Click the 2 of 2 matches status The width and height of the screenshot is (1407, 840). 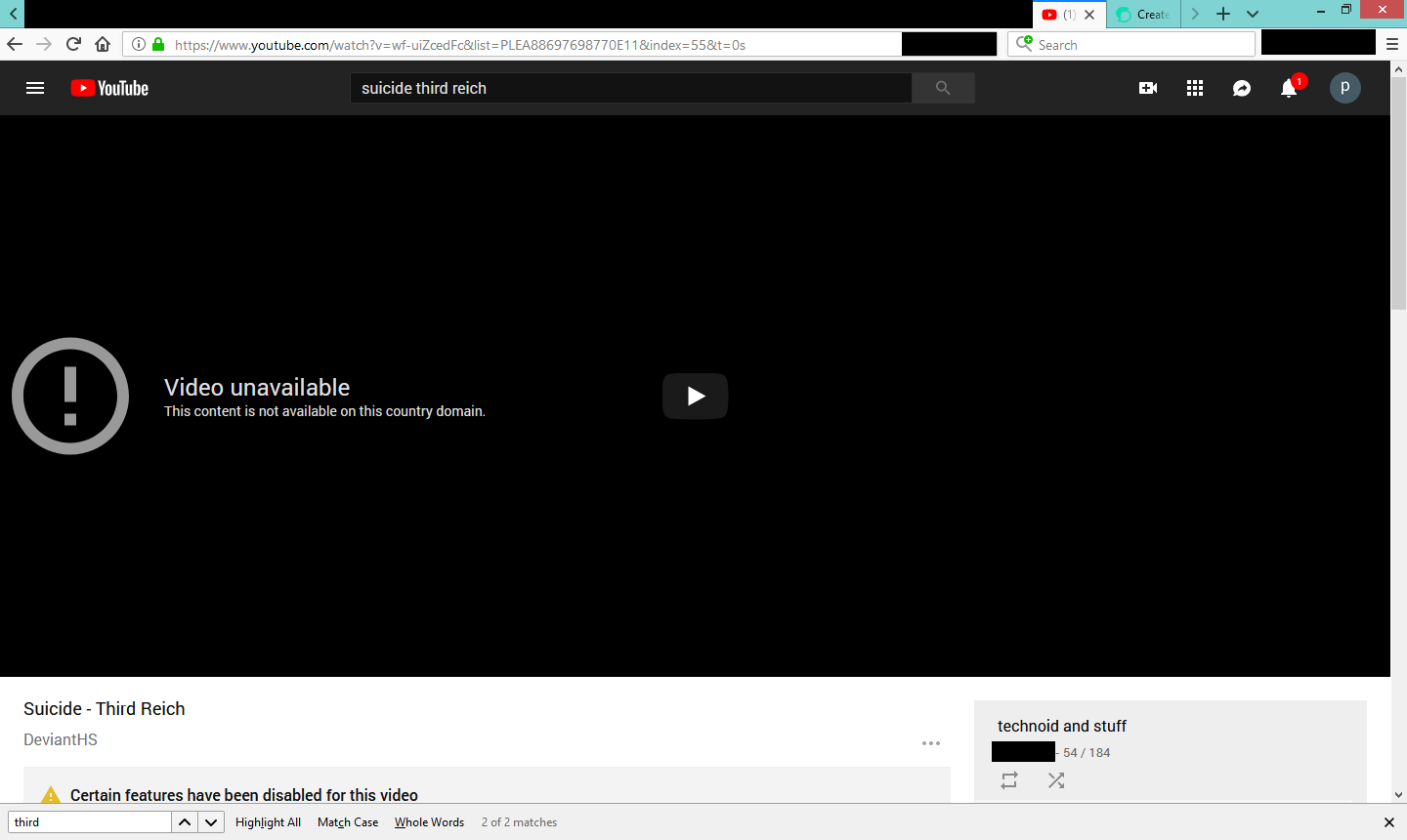[519, 822]
